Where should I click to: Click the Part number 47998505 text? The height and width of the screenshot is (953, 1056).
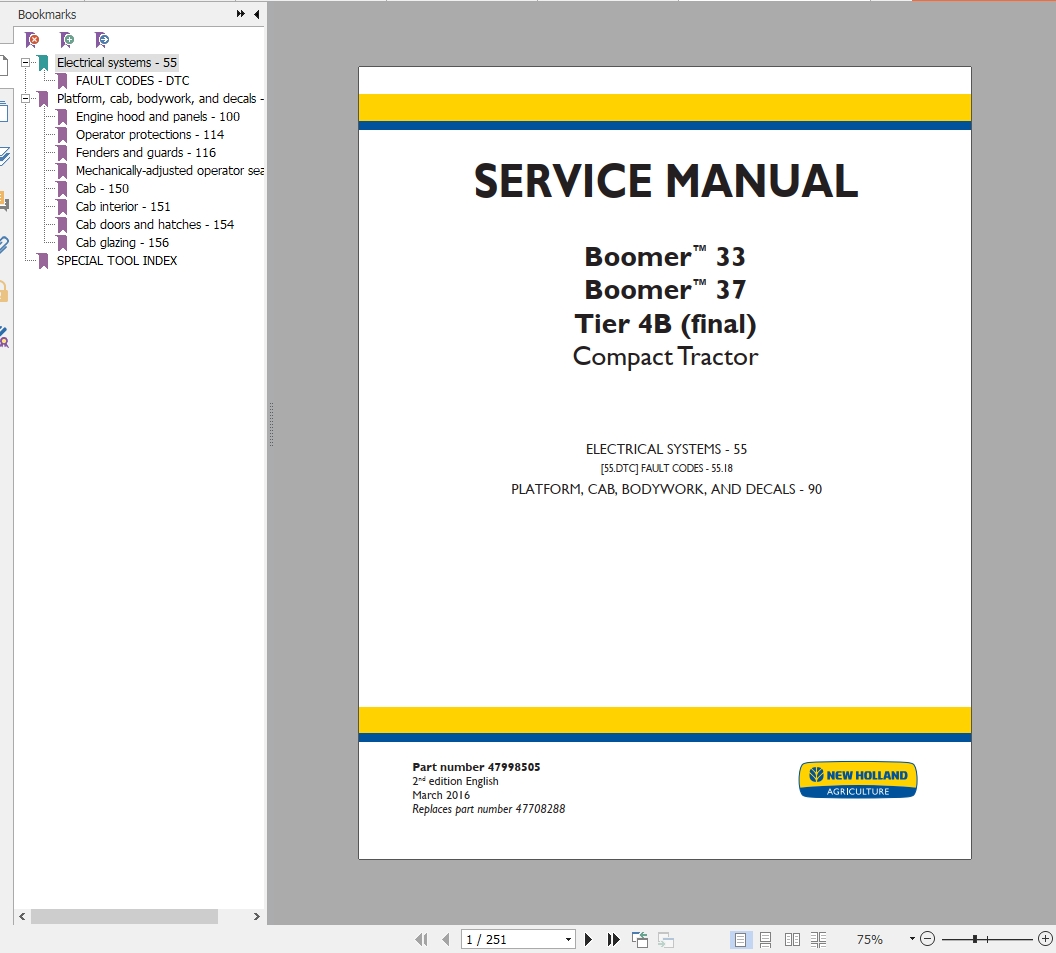pyautogui.click(x=476, y=767)
